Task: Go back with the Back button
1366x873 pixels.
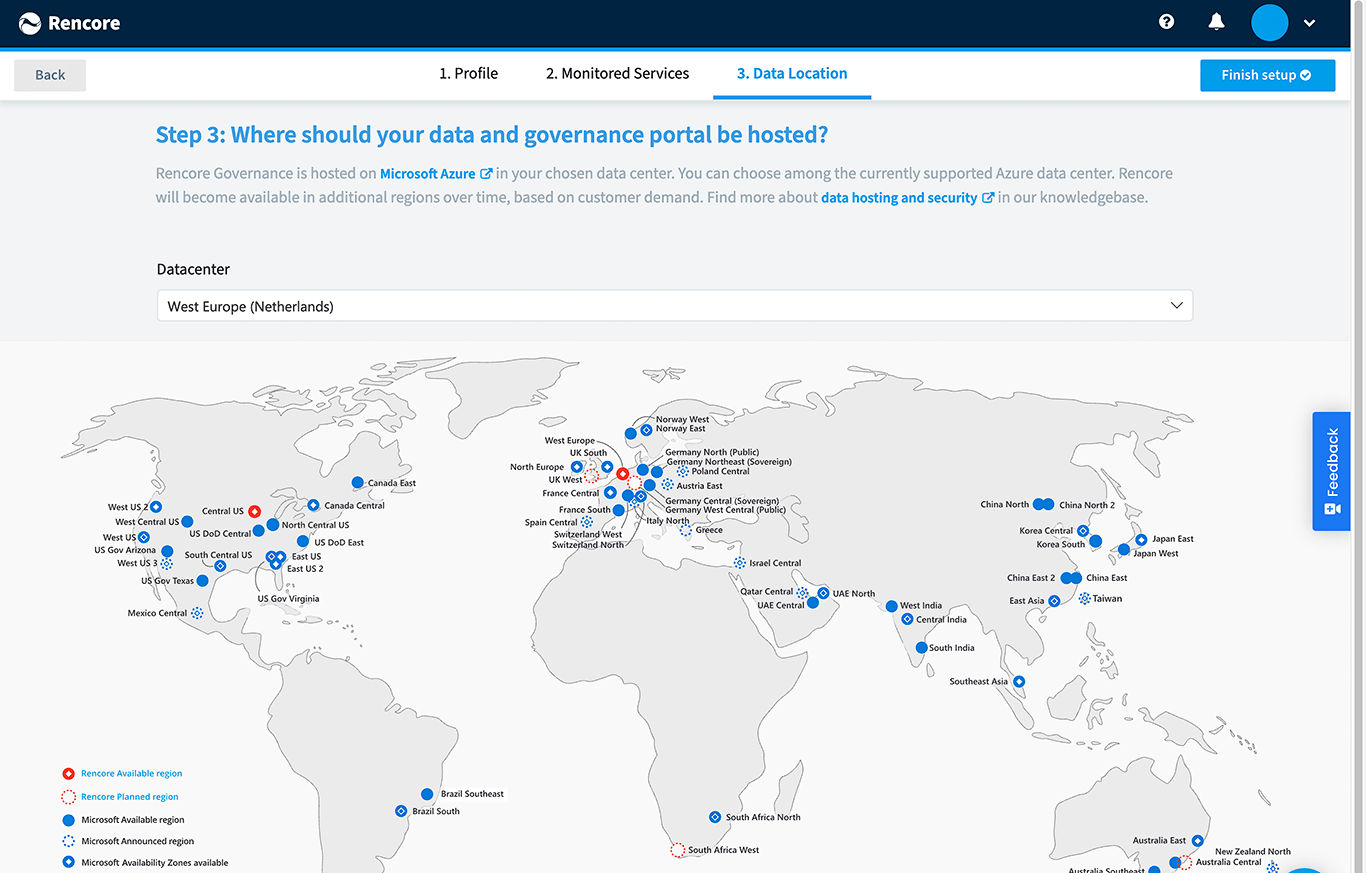Action: 50,75
